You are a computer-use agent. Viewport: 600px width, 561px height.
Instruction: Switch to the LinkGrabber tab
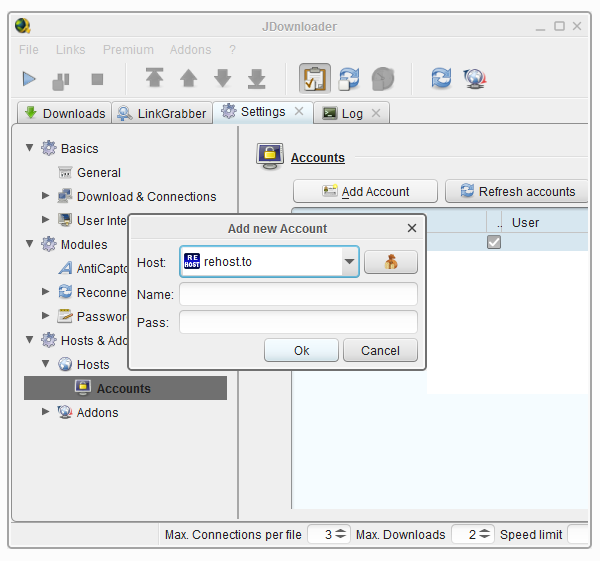point(162,113)
